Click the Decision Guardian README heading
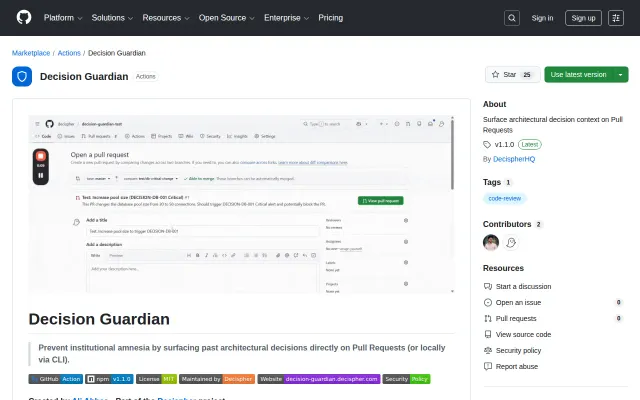 tap(99, 319)
